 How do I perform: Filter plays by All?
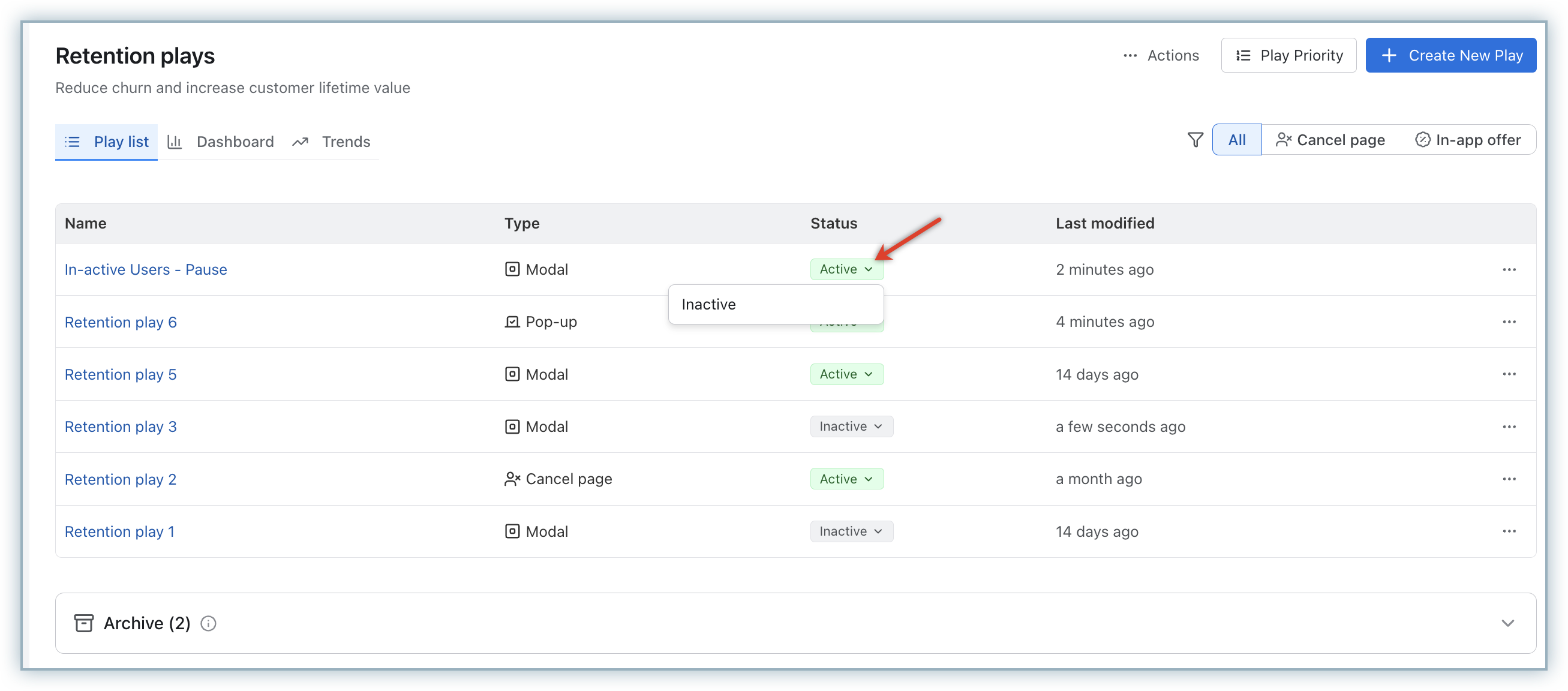pos(1236,140)
